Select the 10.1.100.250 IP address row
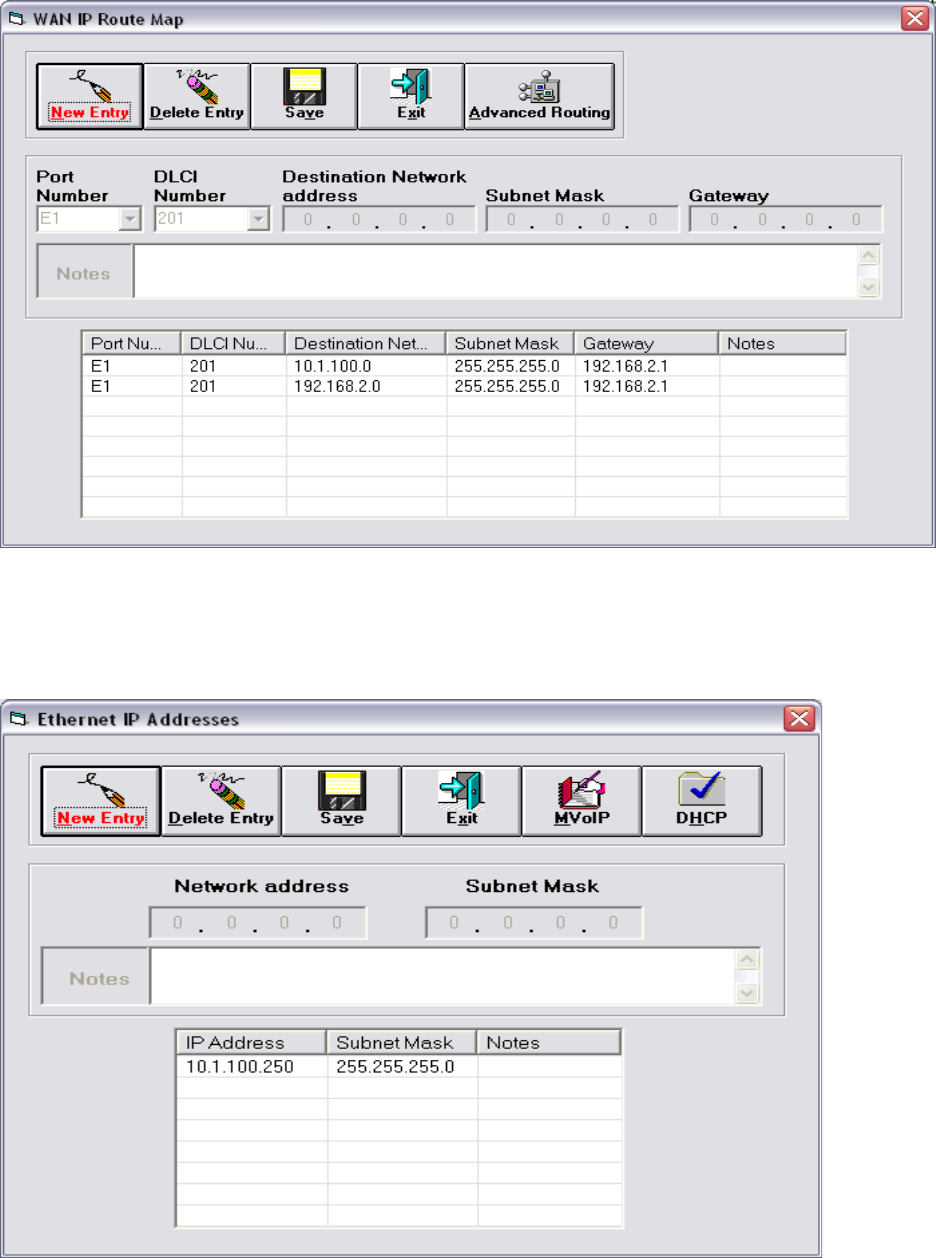This screenshot has width=936, height=1258. point(398,1066)
